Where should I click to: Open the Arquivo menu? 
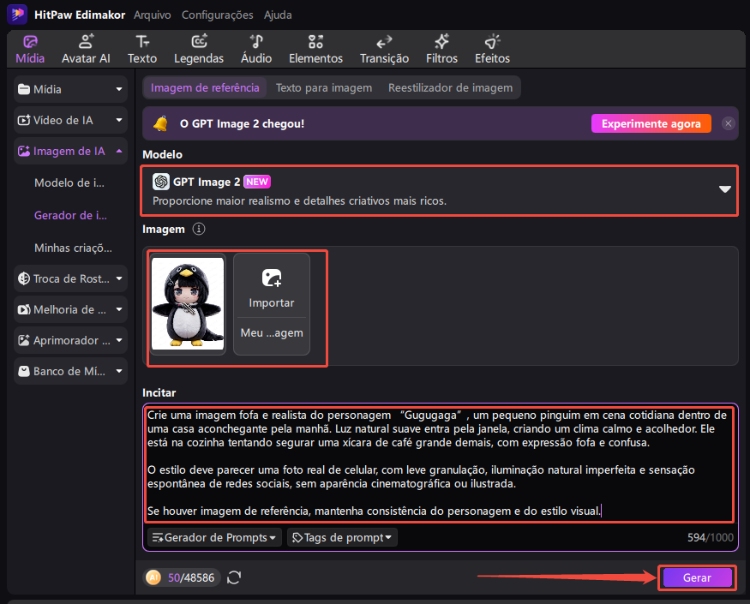(152, 15)
